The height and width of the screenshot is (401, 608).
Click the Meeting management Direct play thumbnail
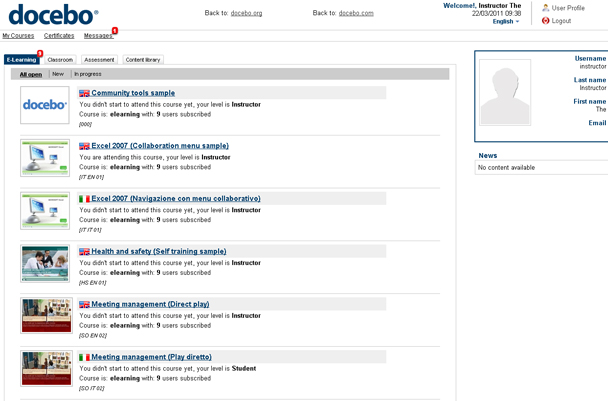coord(47,316)
